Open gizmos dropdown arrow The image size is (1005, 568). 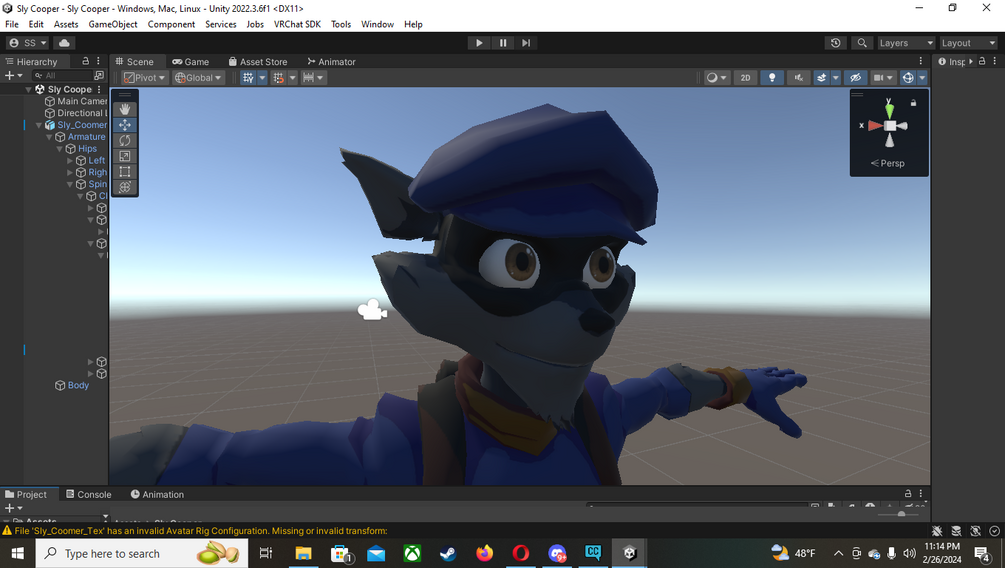point(922,78)
